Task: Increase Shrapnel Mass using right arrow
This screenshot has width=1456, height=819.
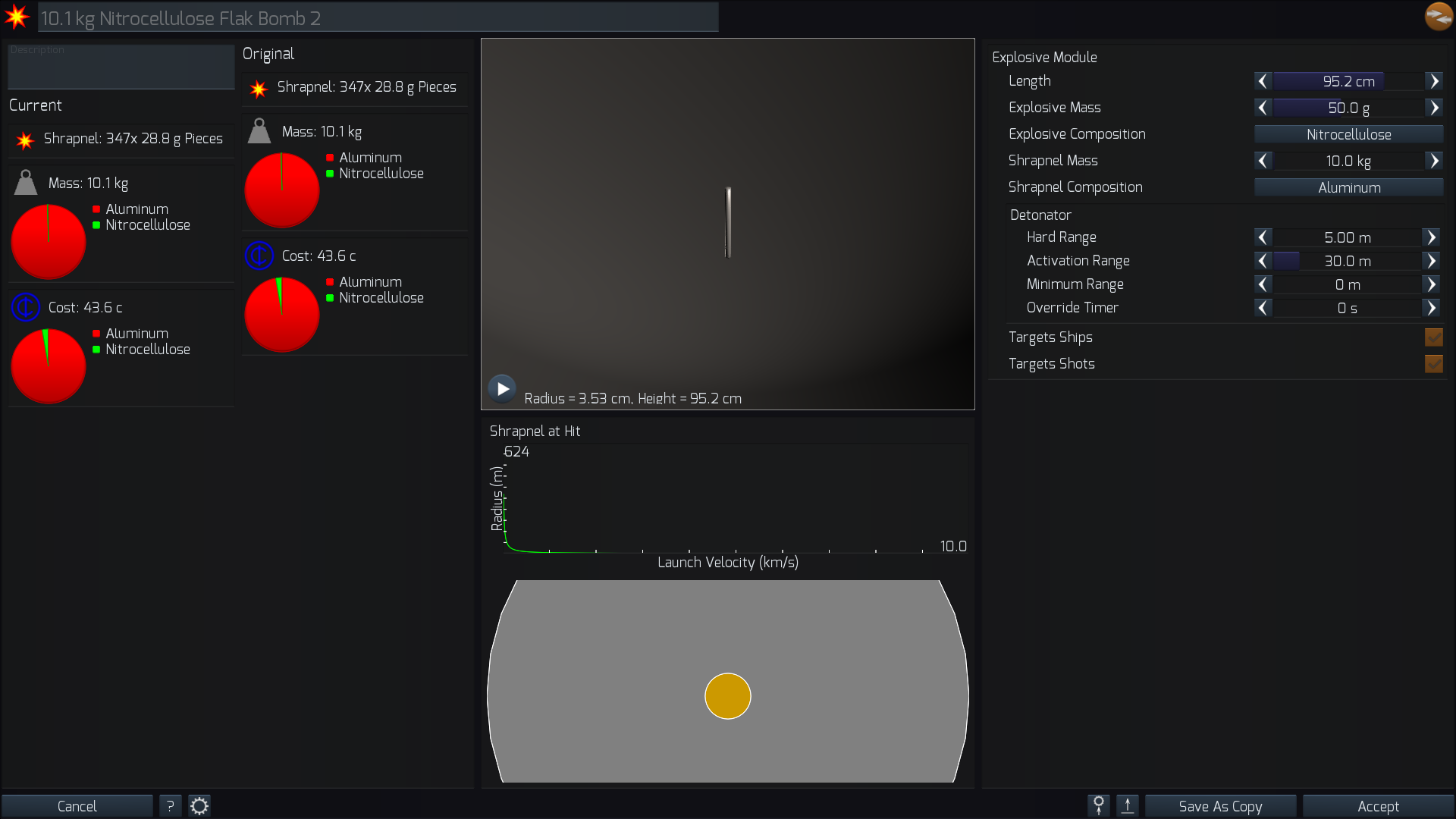Action: coord(1434,161)
